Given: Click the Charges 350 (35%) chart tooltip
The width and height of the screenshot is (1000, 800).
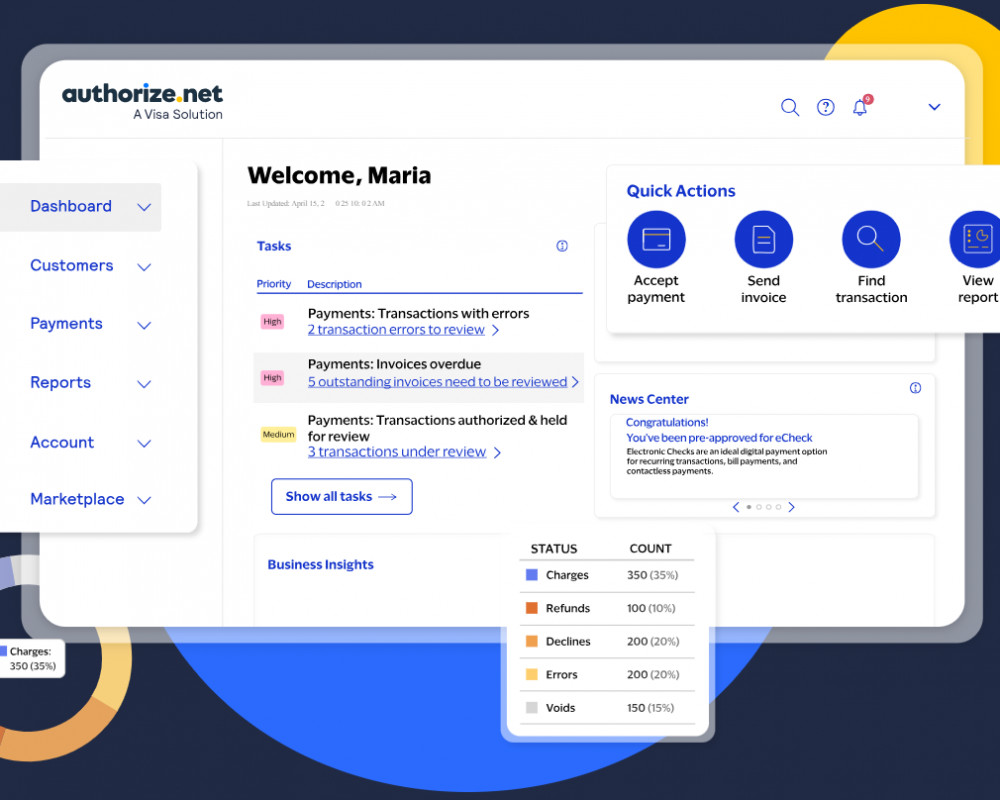Looking at the screenshot, I should (x=31, y=658).
